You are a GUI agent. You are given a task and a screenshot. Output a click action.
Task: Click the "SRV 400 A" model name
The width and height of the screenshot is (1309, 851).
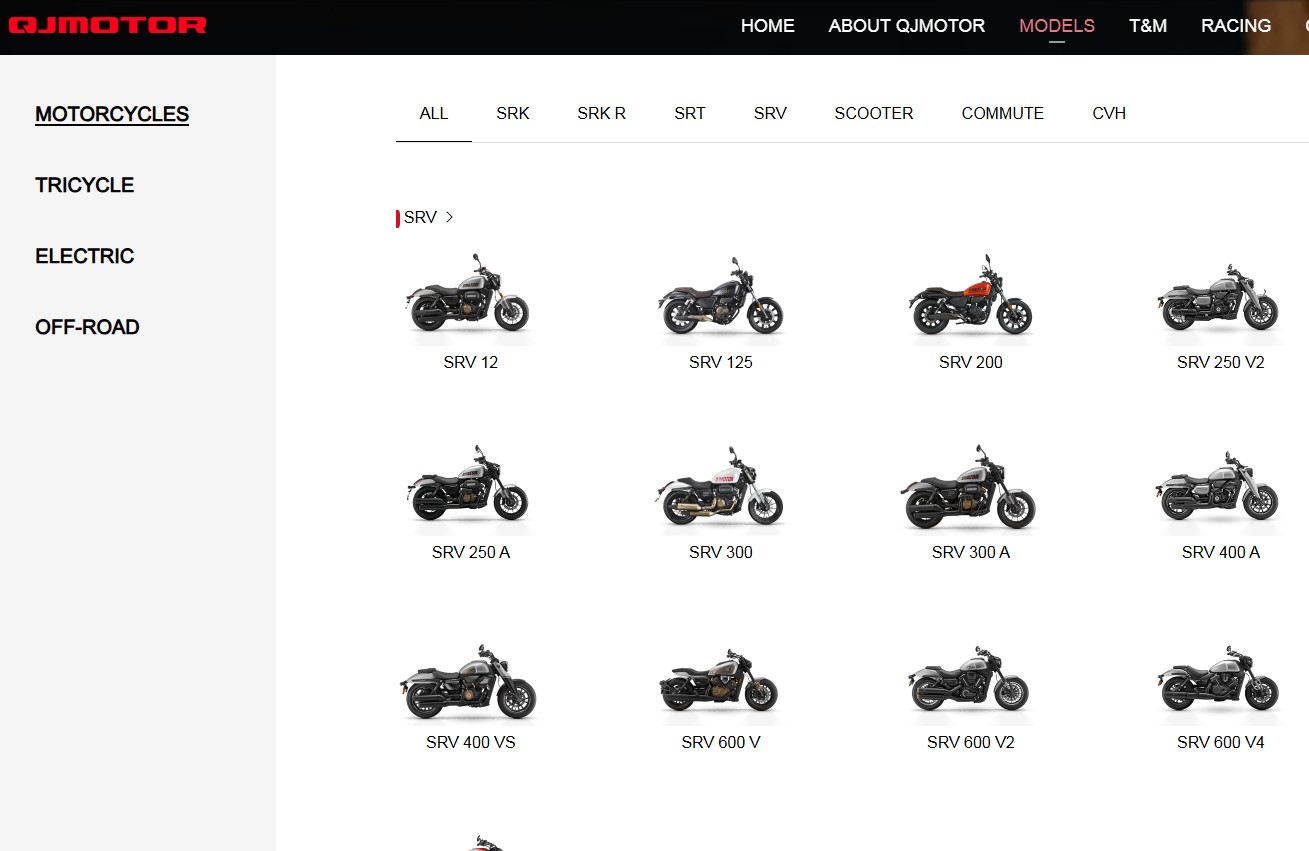[1221, 552]
